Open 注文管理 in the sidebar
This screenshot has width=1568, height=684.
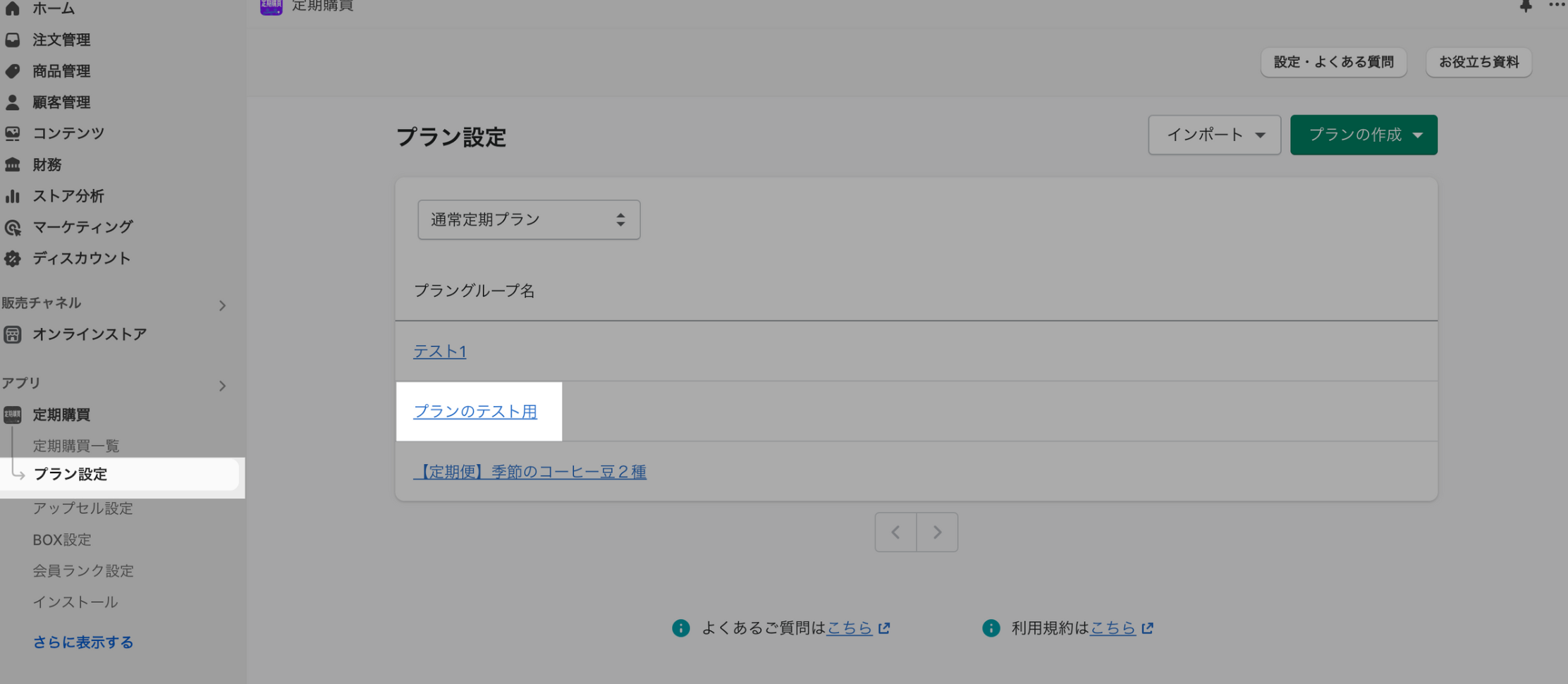coord(61,40)
